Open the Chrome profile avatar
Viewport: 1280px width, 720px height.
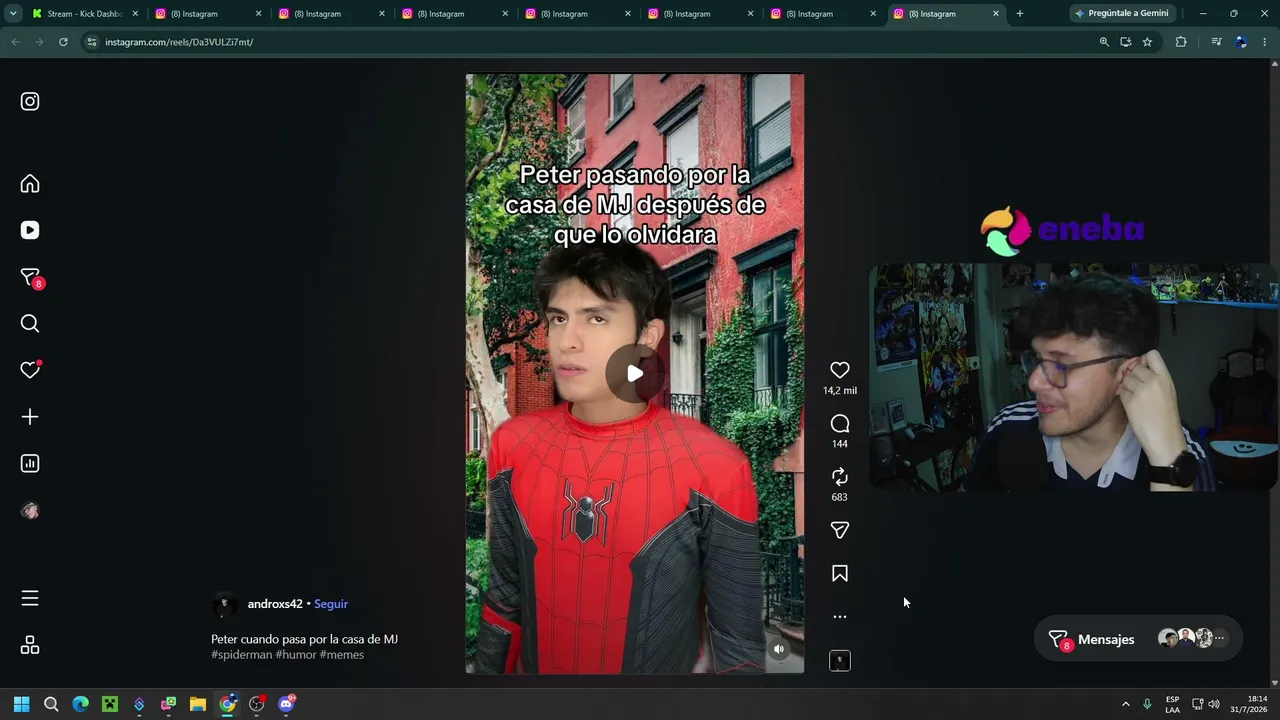(1241, 42)
